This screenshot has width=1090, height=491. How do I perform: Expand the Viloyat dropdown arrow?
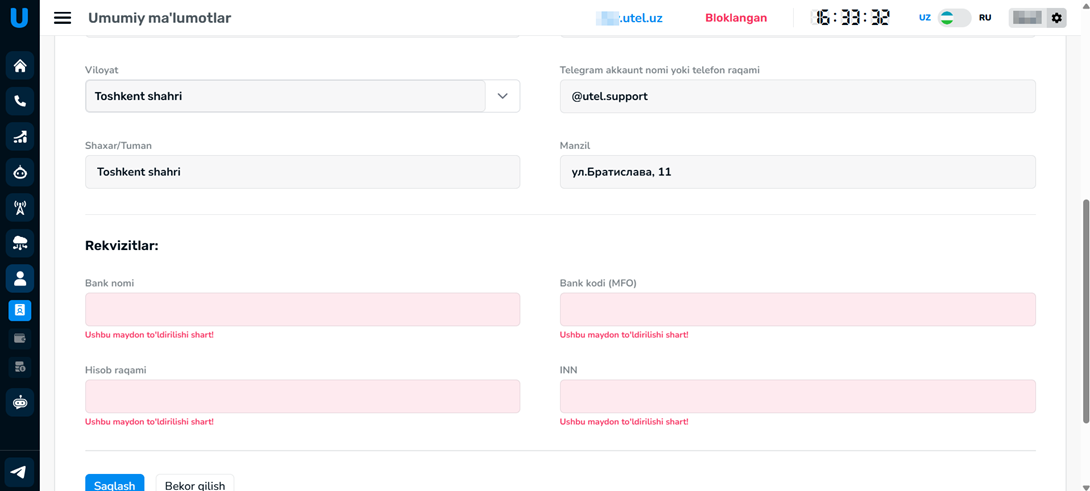click(x=502, y=96)
